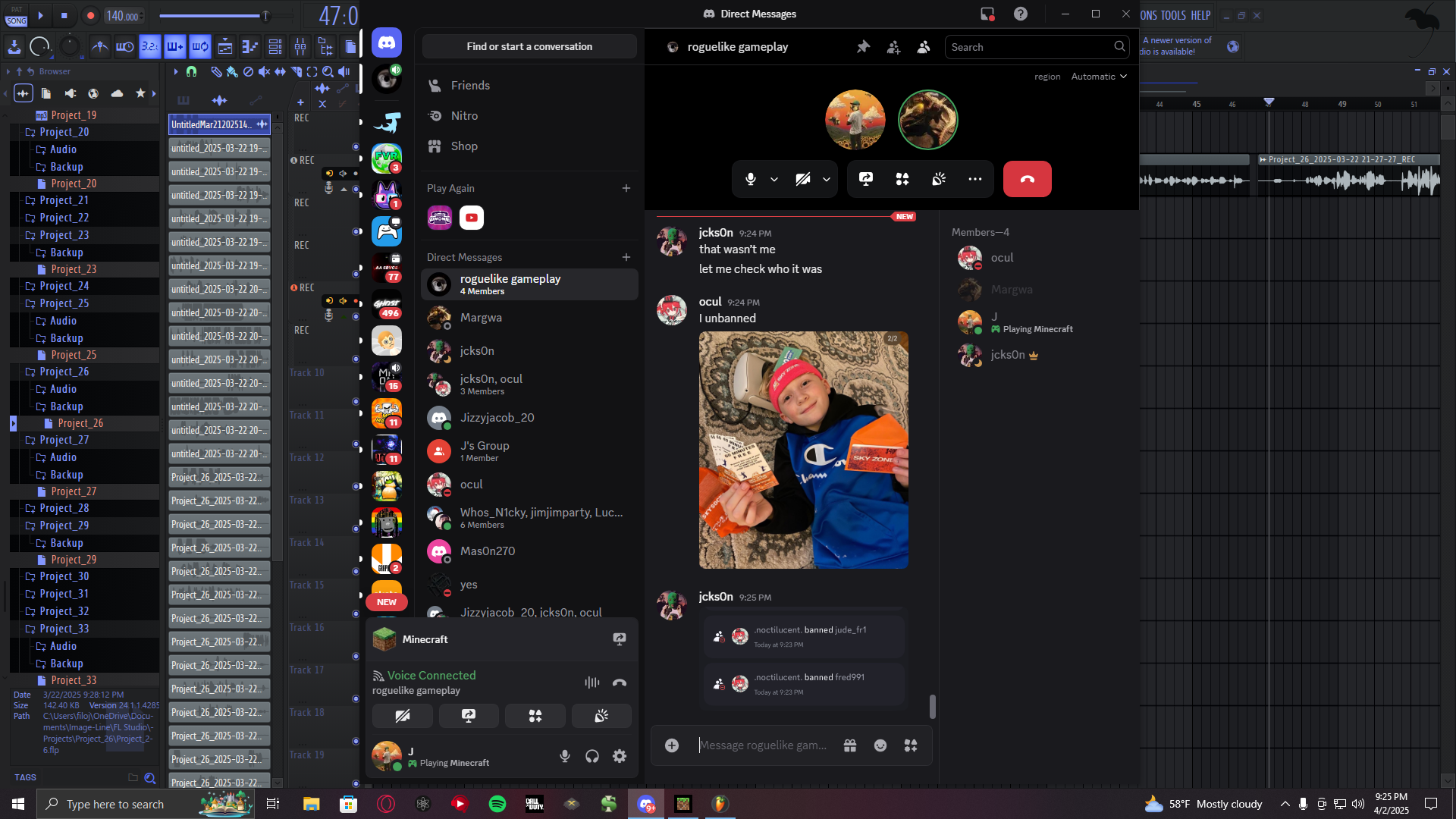Click the gift icon in message bar
The image size is (1456, 819).
[850, 745]
